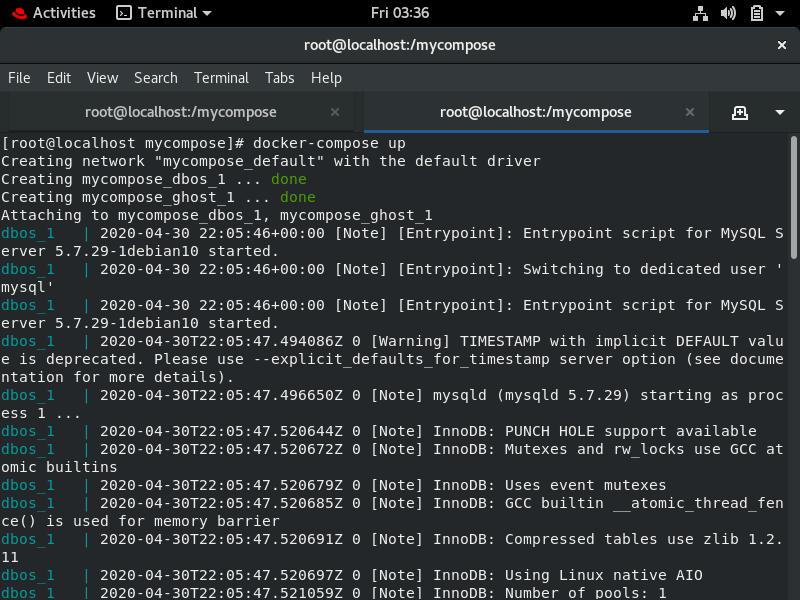Open a new terminal tab with the plus icon

[738, 112]
